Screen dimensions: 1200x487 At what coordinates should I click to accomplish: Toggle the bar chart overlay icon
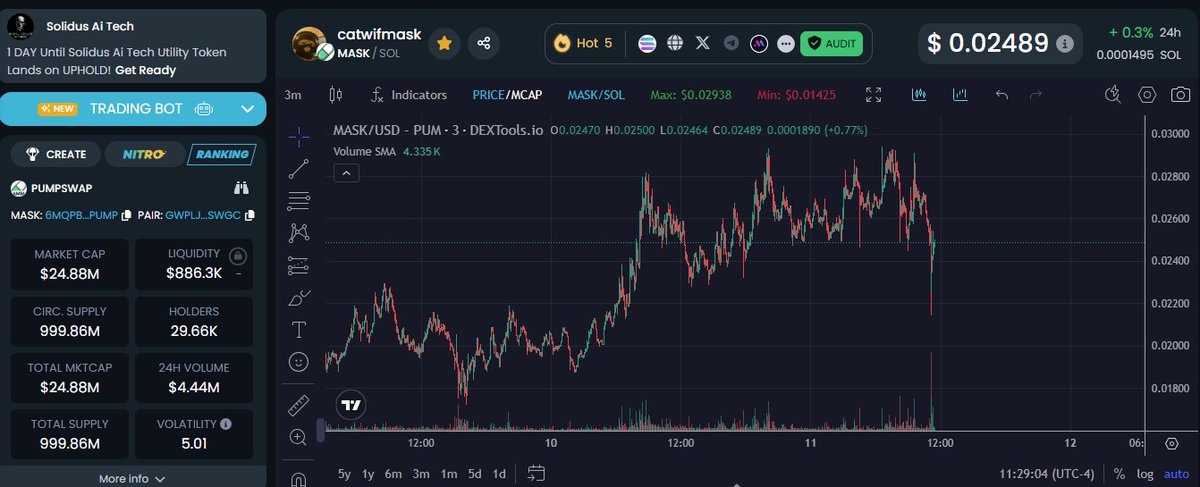pos(960,95)
